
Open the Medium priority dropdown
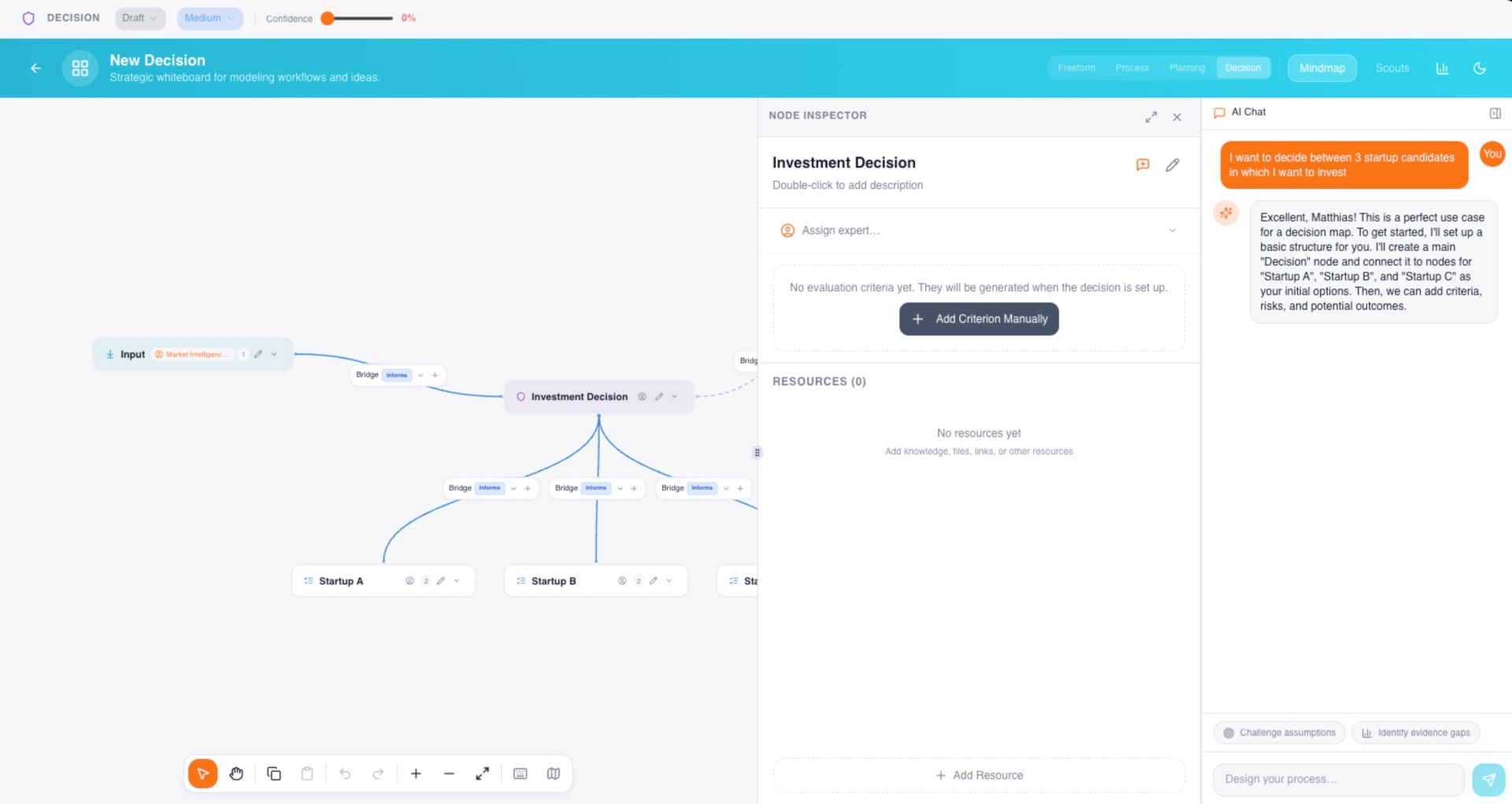click(209, 18)
